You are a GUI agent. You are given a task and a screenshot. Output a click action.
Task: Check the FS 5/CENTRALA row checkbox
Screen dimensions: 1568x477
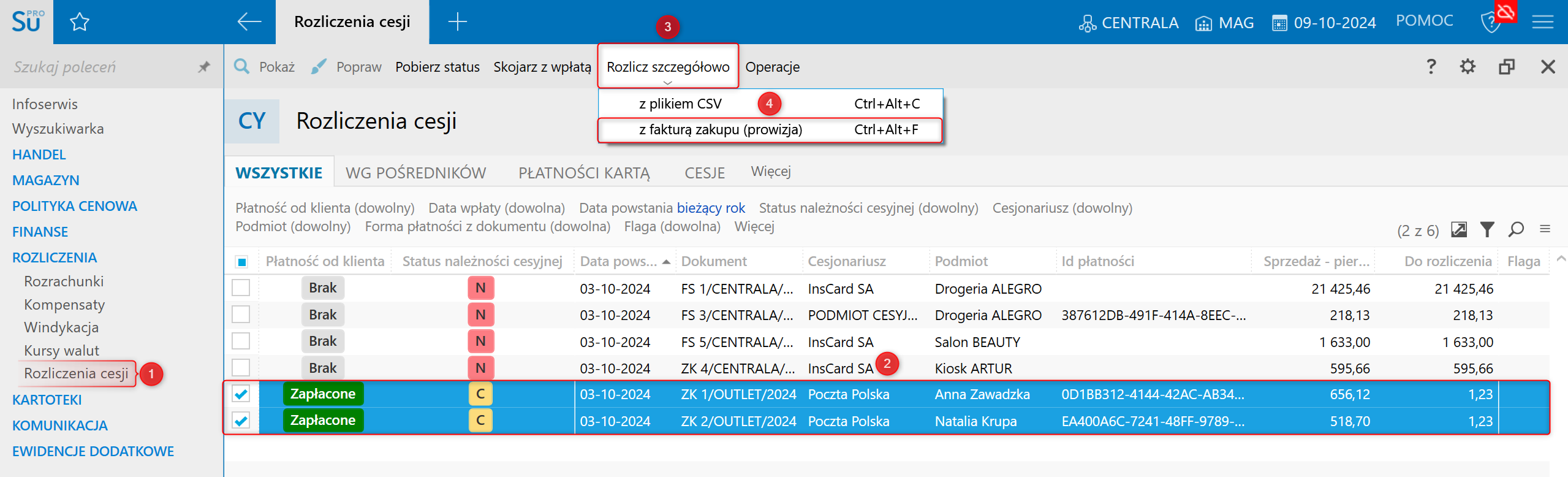tap(241, 341)
